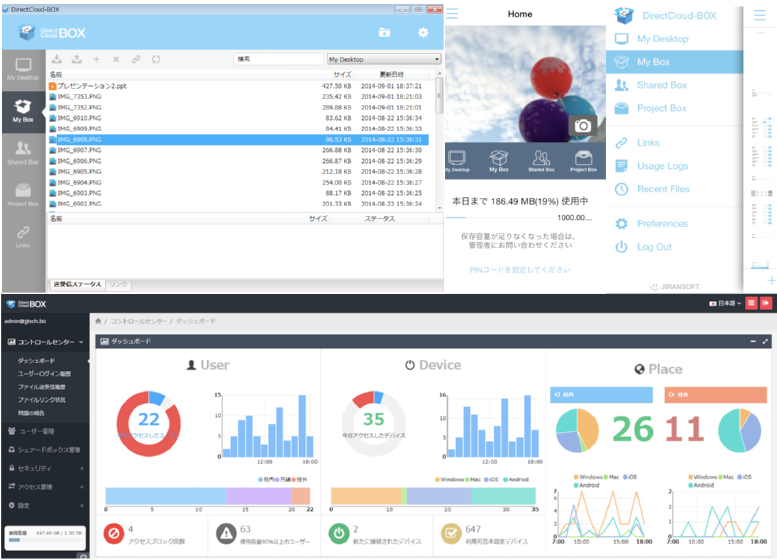The width and height of the screenshot is (777, 560).
Task: Select My Box in desktop app sidebar
Action: pyautogui.click(x=23, y=112)
